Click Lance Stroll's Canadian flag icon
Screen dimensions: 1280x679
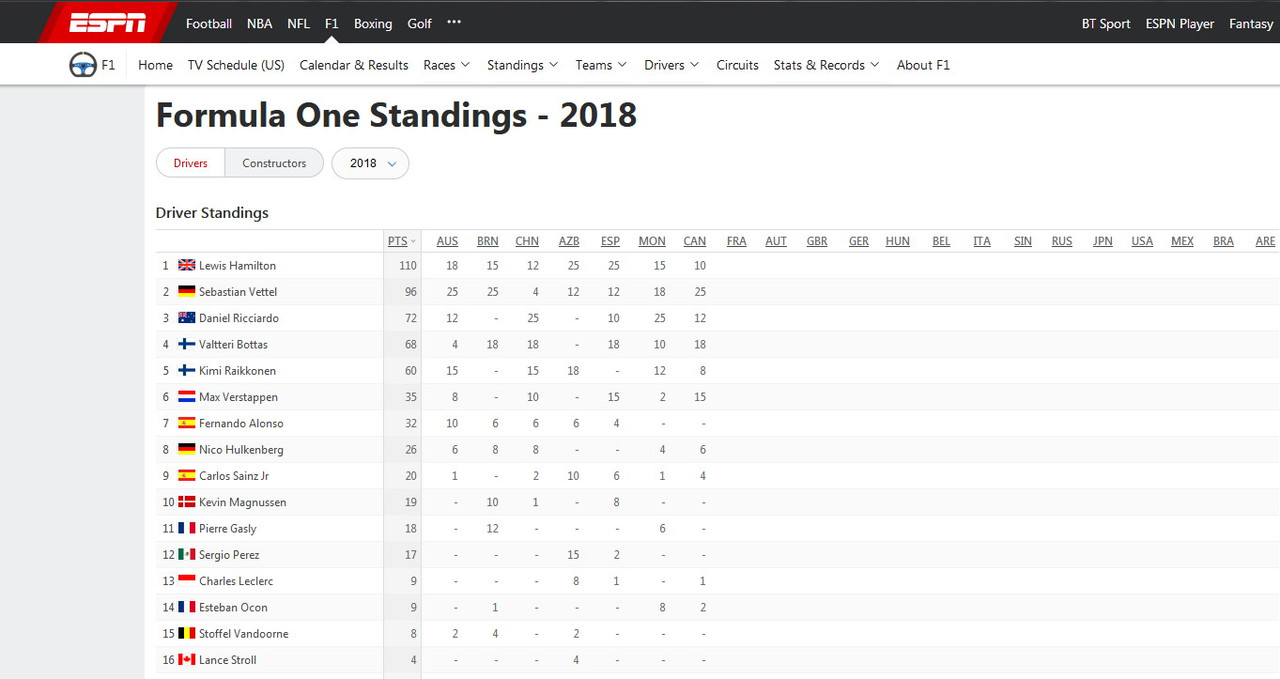(x=186, y=660)
